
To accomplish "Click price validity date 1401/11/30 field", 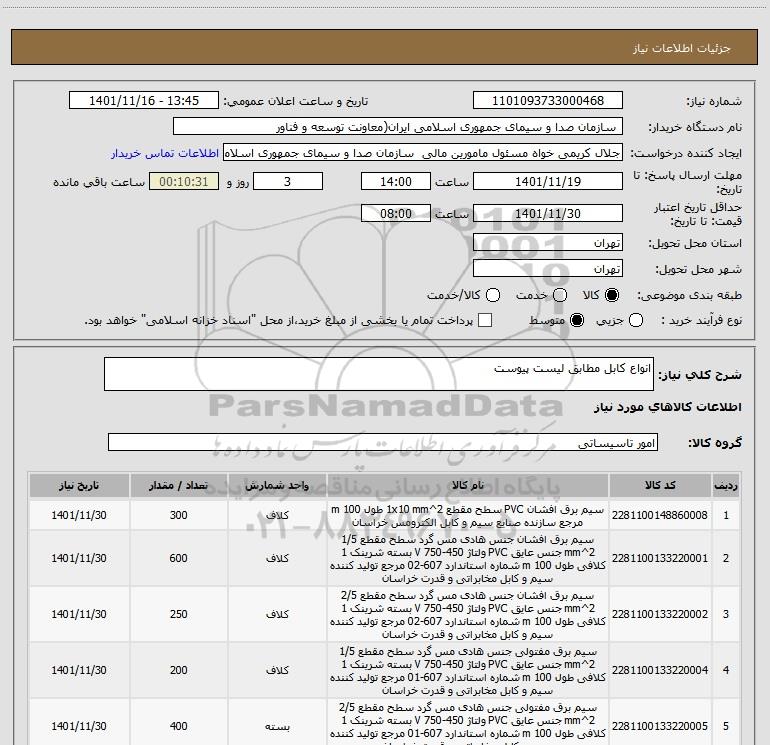I will [548, 213].
